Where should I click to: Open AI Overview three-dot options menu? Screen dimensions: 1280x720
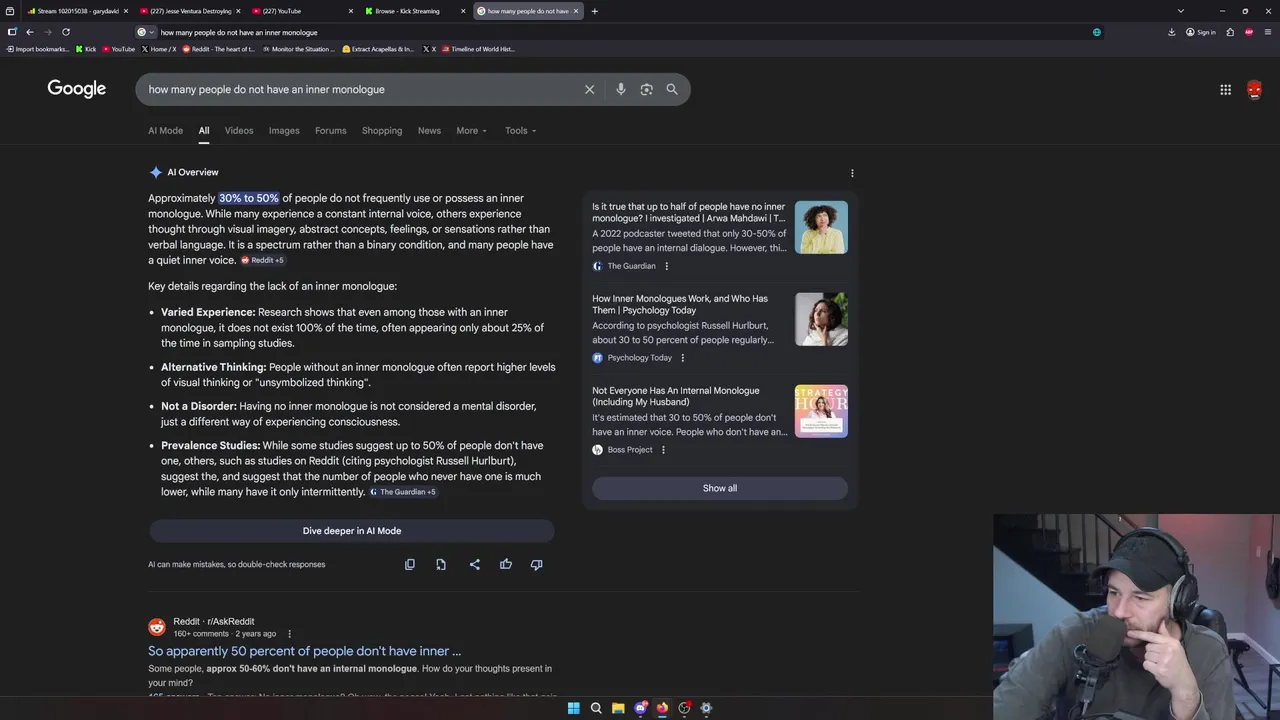(x=852, y=173)
